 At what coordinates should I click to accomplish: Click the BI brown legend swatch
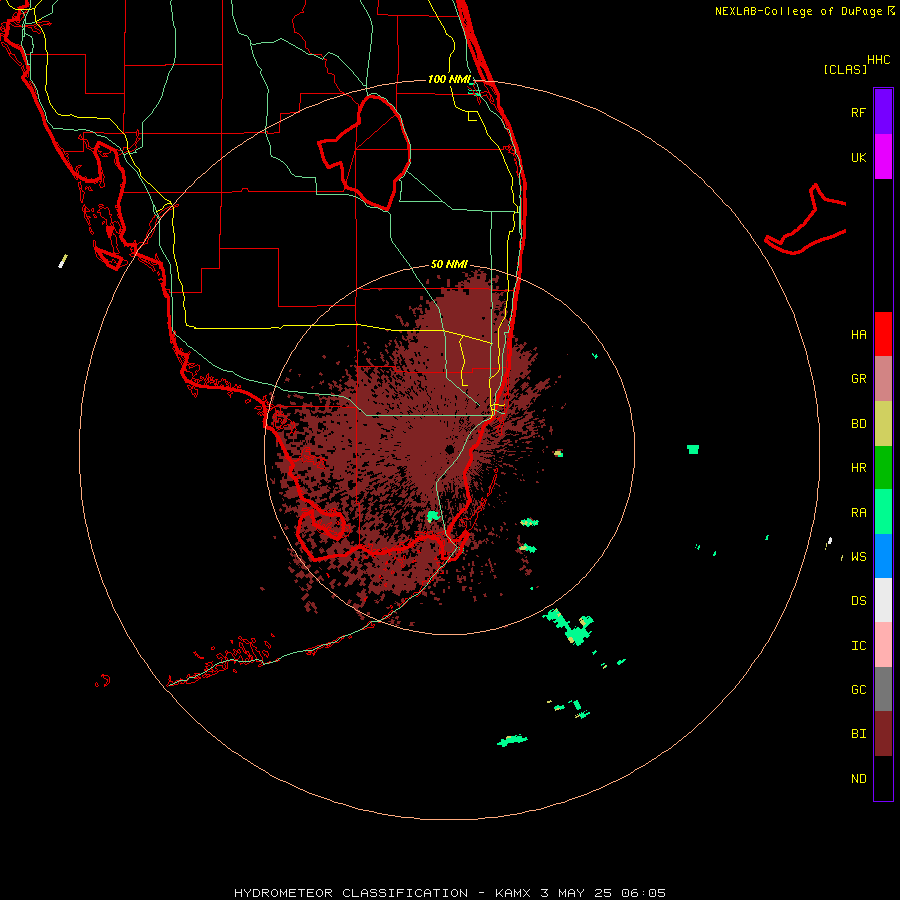tap(883, 734)
